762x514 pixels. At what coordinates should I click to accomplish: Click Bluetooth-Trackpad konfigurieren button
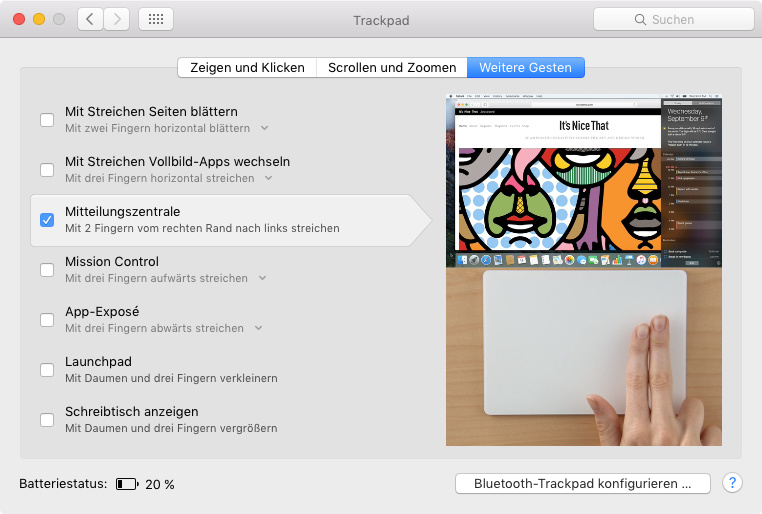coord(583,483)
